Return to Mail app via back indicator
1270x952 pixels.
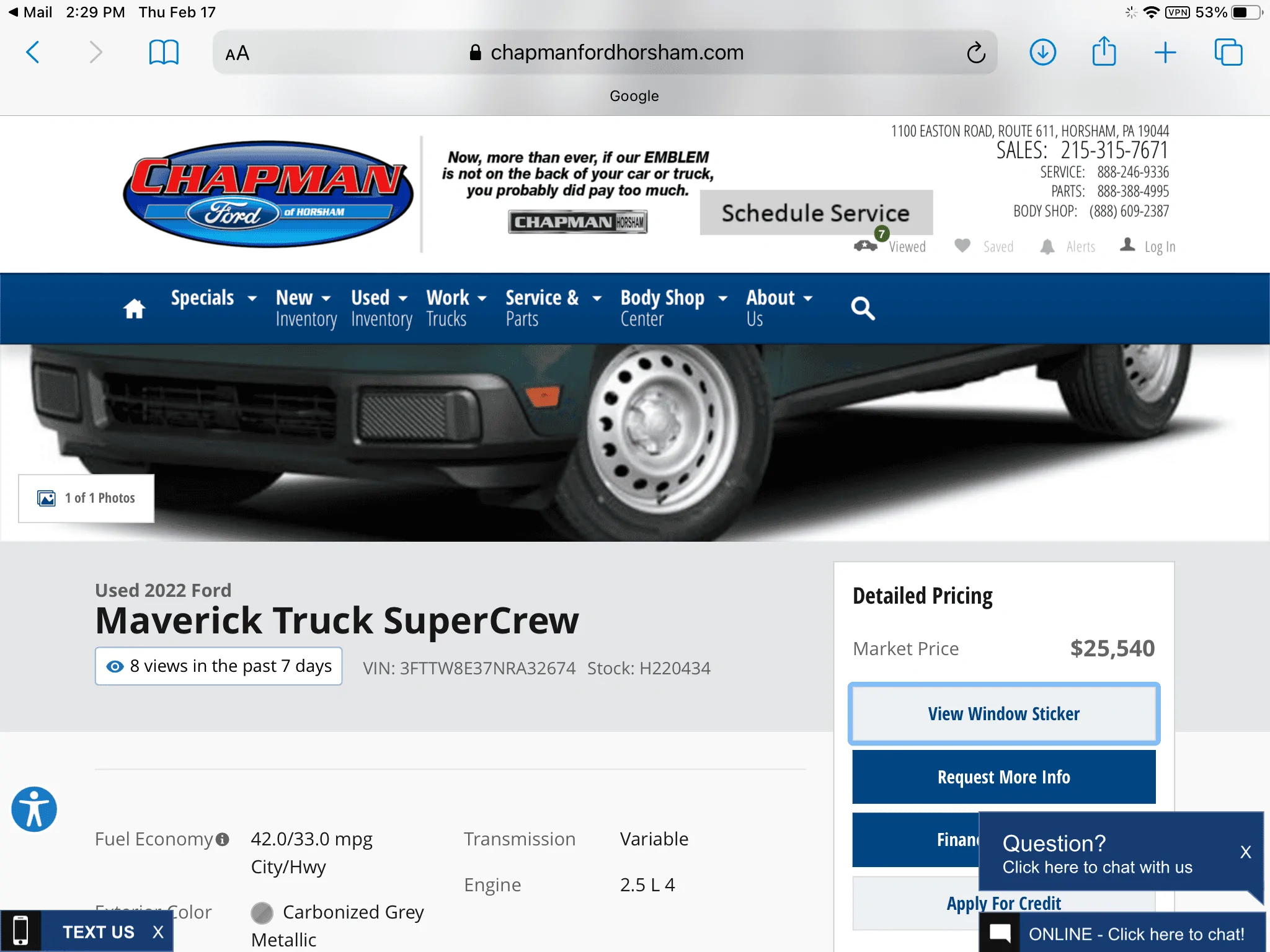coord(30,12)
